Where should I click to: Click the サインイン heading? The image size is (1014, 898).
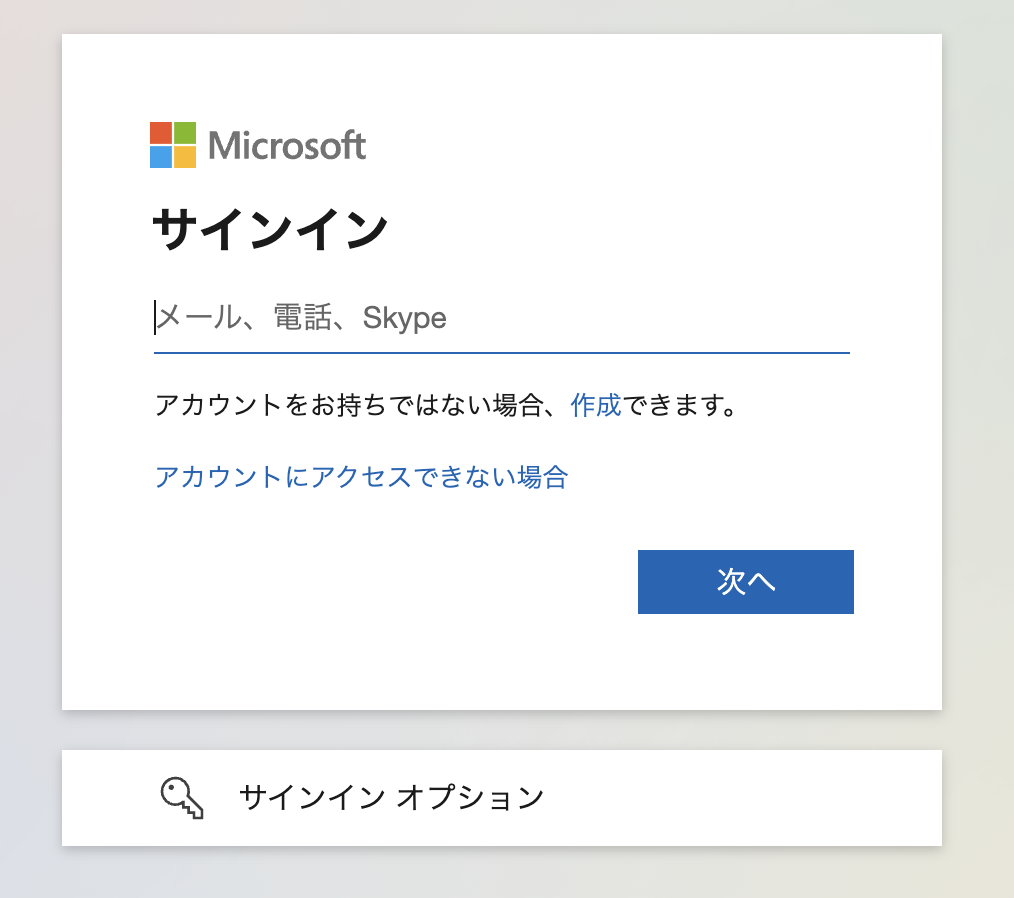[x=270, y=230]
